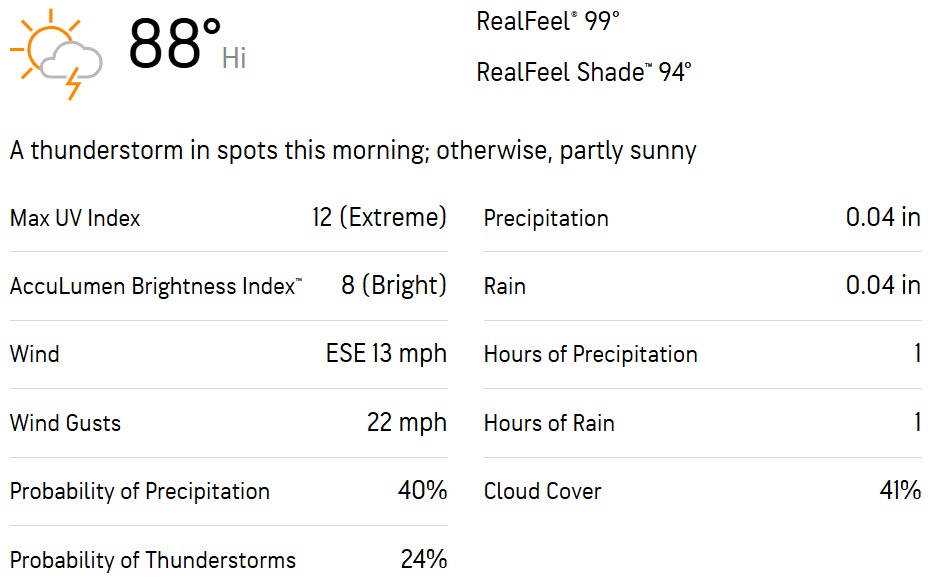The image size is (935, 584).
Task: Click the Max UV Index label
Action: [75, 218]
